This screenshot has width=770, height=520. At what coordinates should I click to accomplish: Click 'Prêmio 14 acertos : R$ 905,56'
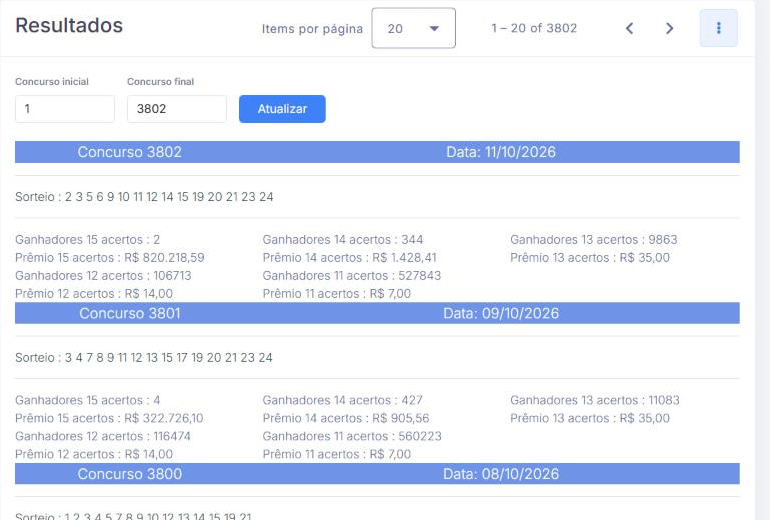[346, 418]
